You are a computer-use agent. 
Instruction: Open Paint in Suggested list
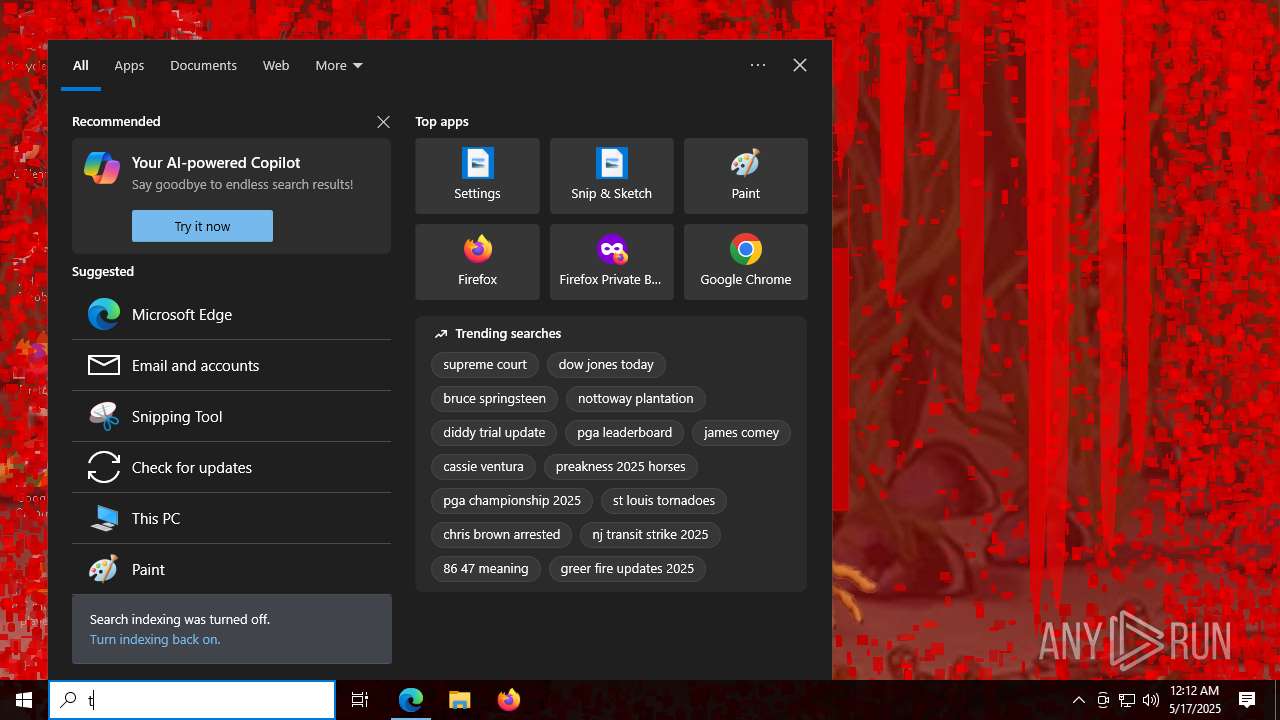point(231,569)
